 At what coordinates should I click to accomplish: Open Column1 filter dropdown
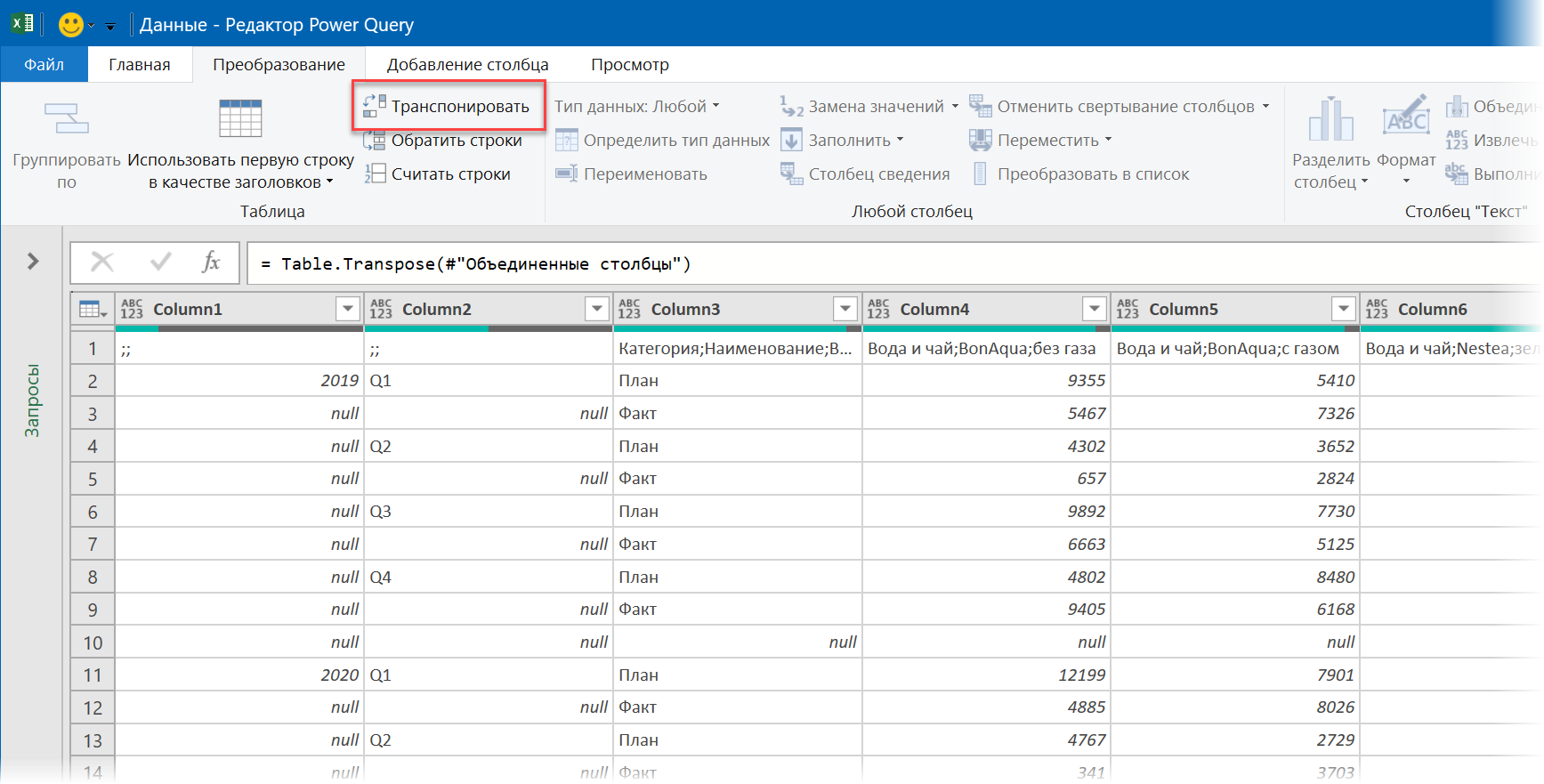point(348,309)
